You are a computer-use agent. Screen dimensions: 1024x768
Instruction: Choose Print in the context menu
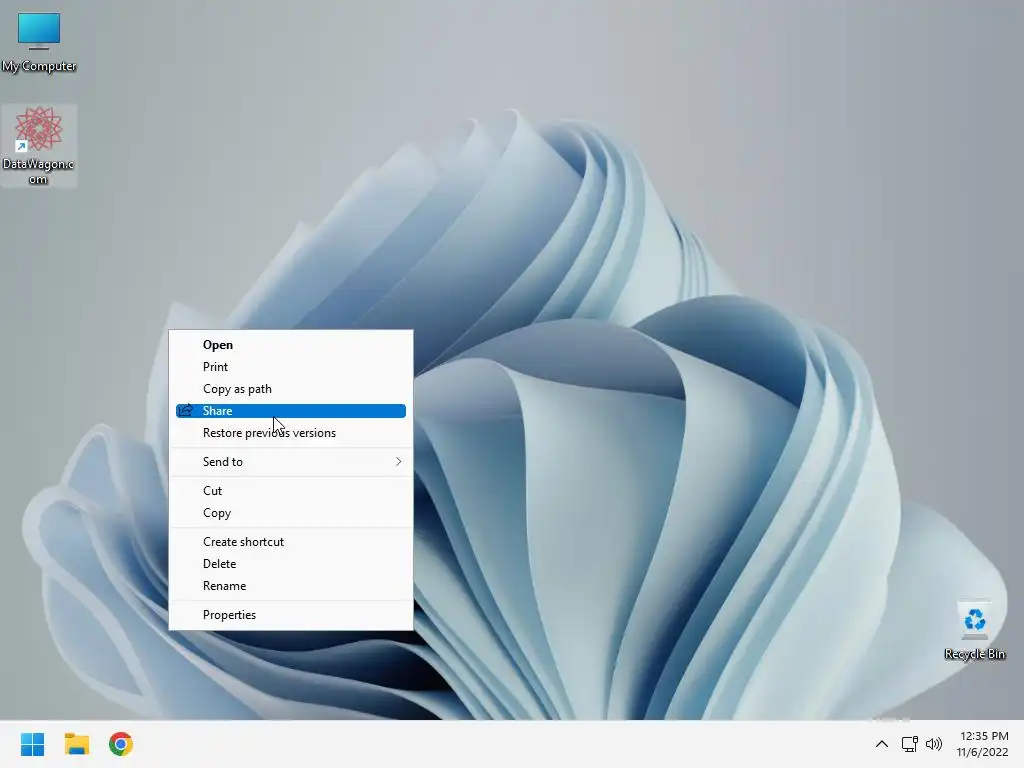click(x=291, y=367)
